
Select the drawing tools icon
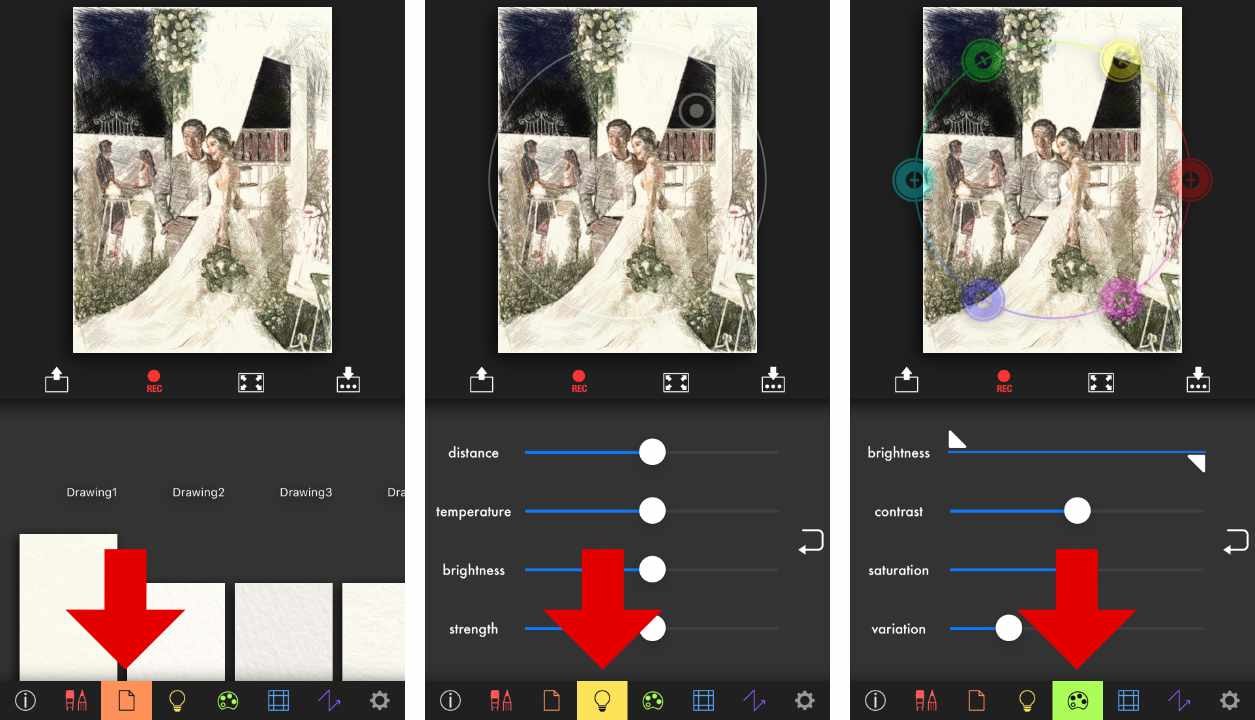pos(75,700)
